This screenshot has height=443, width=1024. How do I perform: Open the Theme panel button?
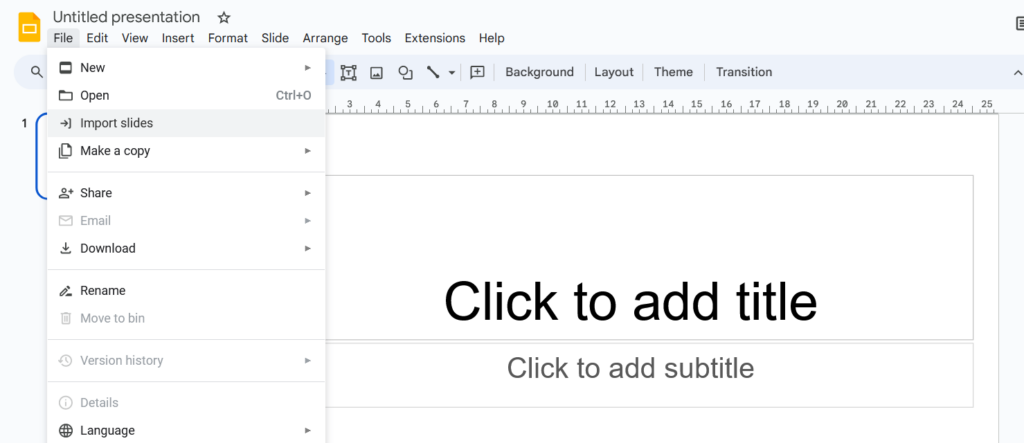pyautogui.click(x=673, y=72)
